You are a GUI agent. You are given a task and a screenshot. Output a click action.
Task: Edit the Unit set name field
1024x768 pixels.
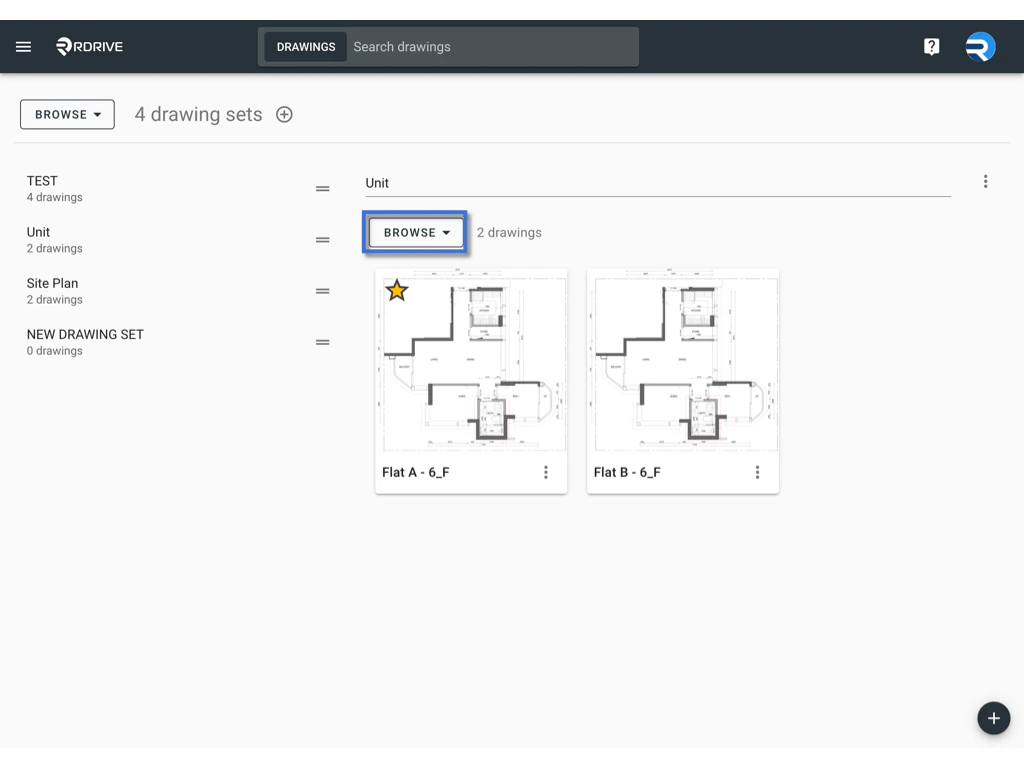[658, 183]
